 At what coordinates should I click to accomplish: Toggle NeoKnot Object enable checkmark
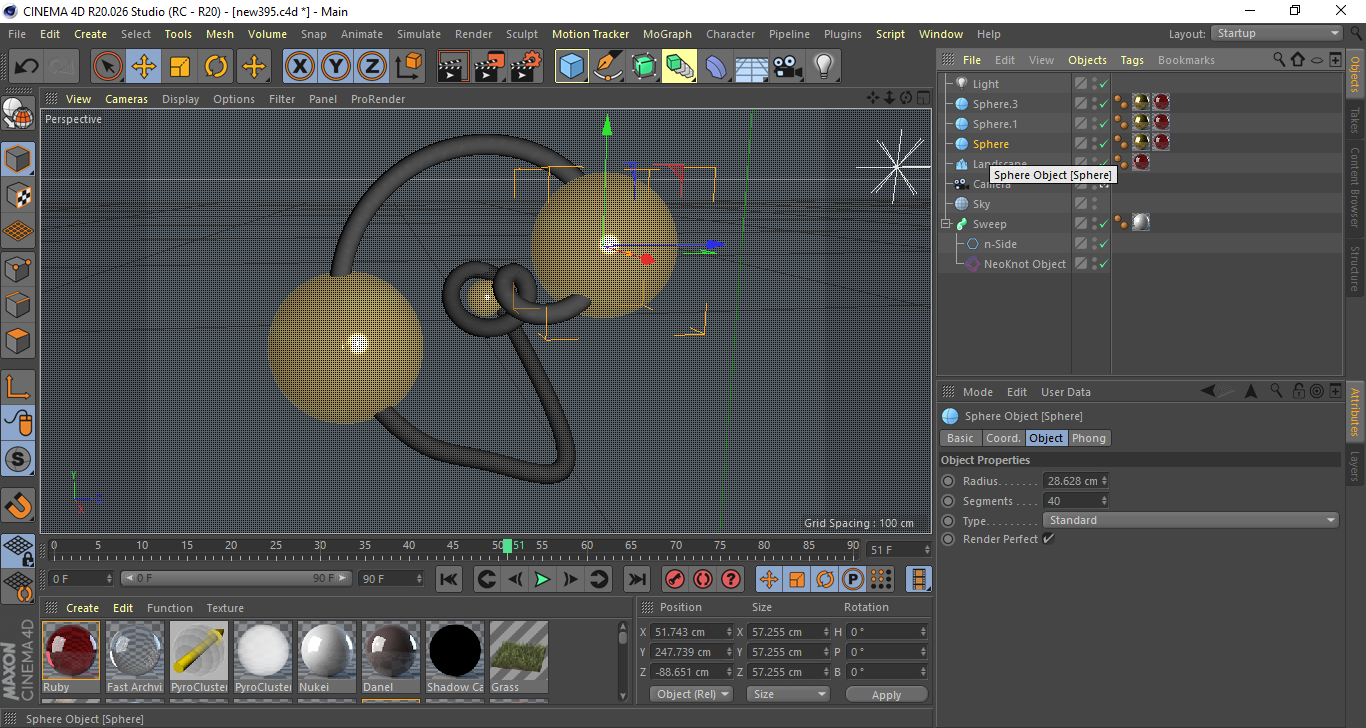coord(1103,264)
